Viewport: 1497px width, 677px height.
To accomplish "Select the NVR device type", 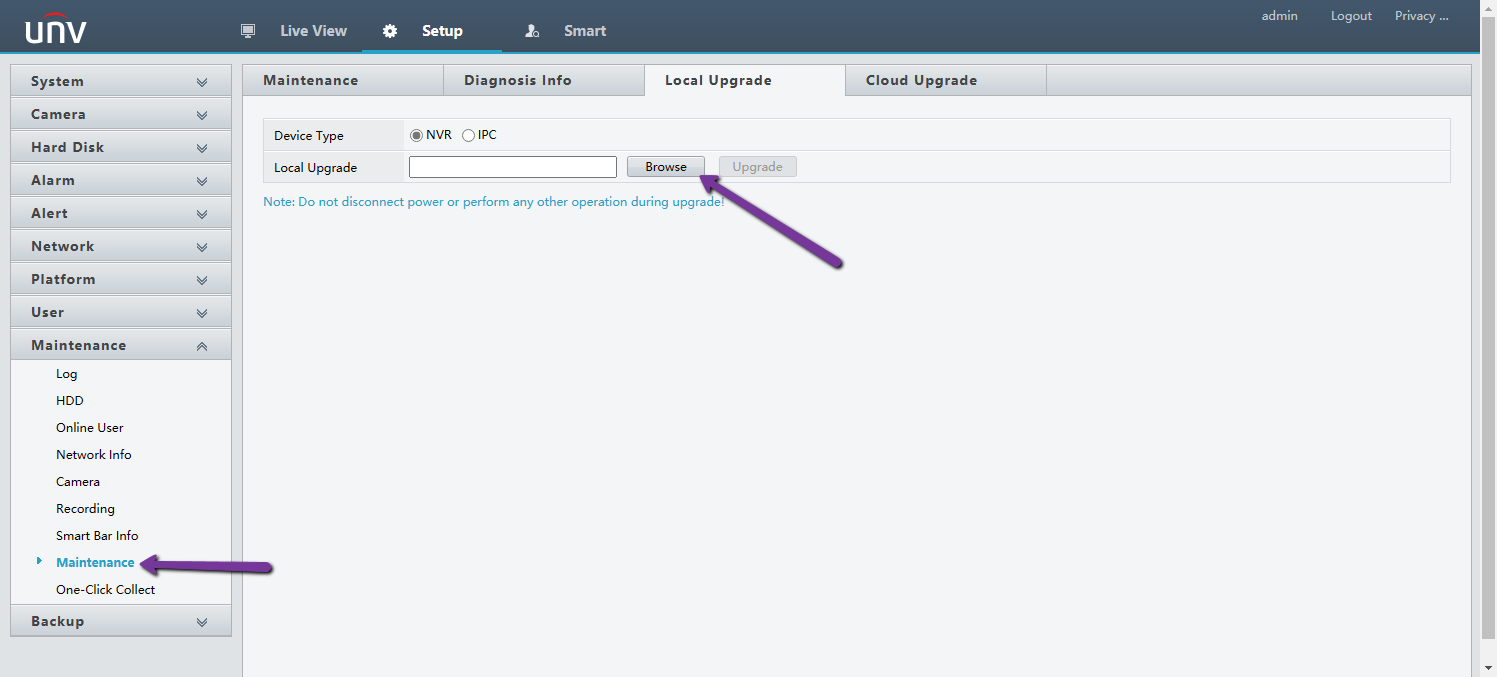I will click(416, 135).
